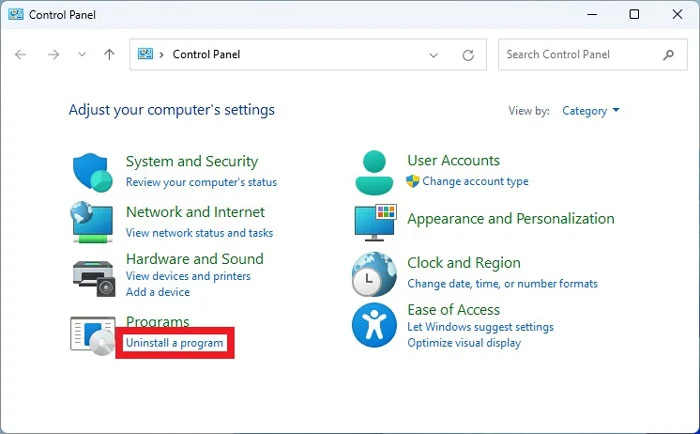The width and height of the screenshot is (700, 434).
Task: Select Uninstall a program link
Action: point(175,343)
